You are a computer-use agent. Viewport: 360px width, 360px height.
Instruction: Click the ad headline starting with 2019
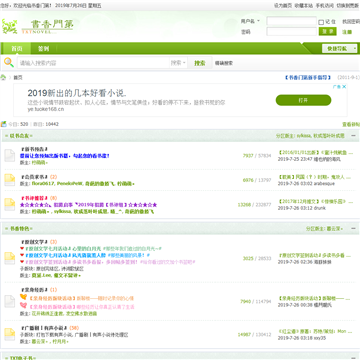pyautogui.click(x=77, y=93)
